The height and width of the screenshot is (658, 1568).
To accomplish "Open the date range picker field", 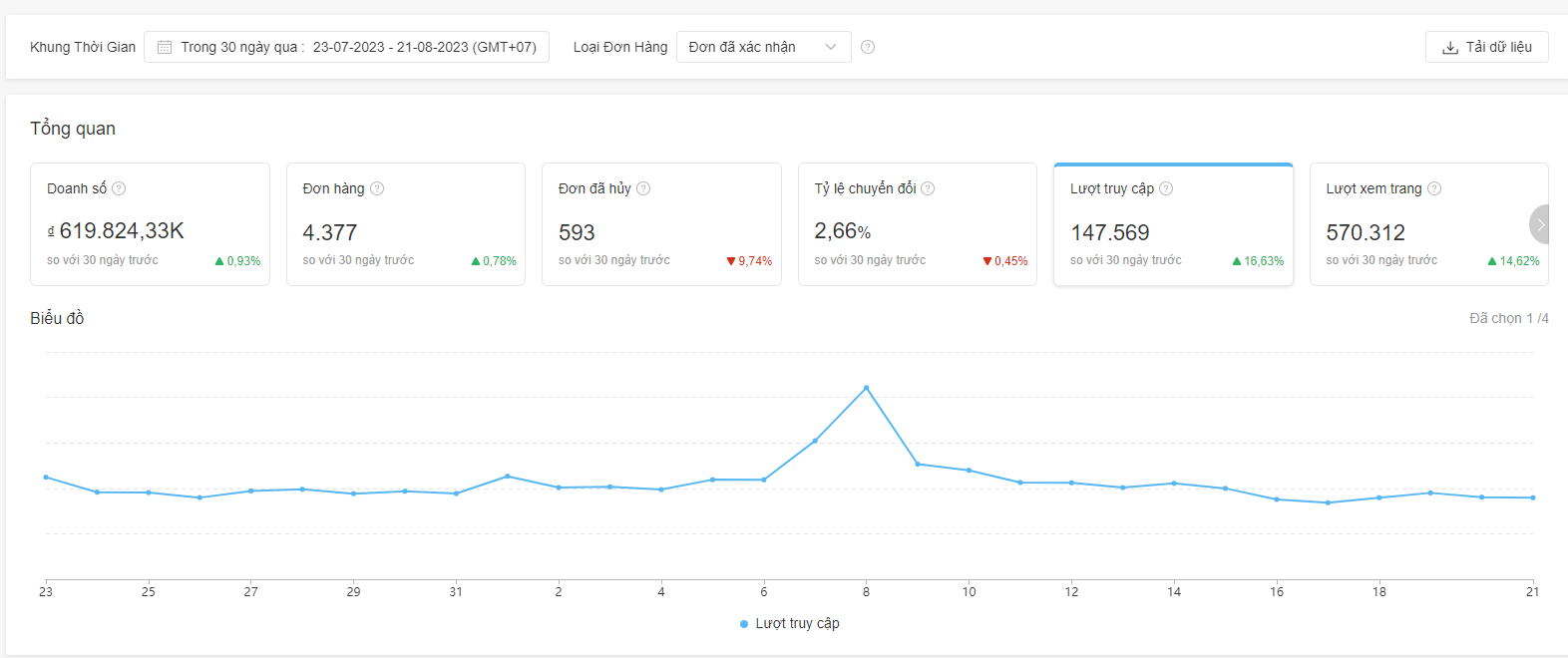I will (346, 47).
